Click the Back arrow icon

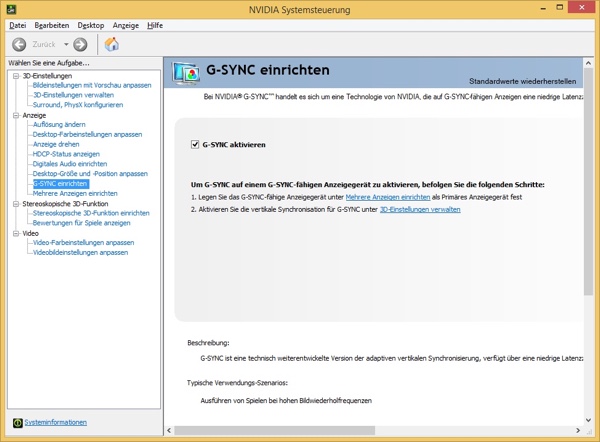[19, 44]
